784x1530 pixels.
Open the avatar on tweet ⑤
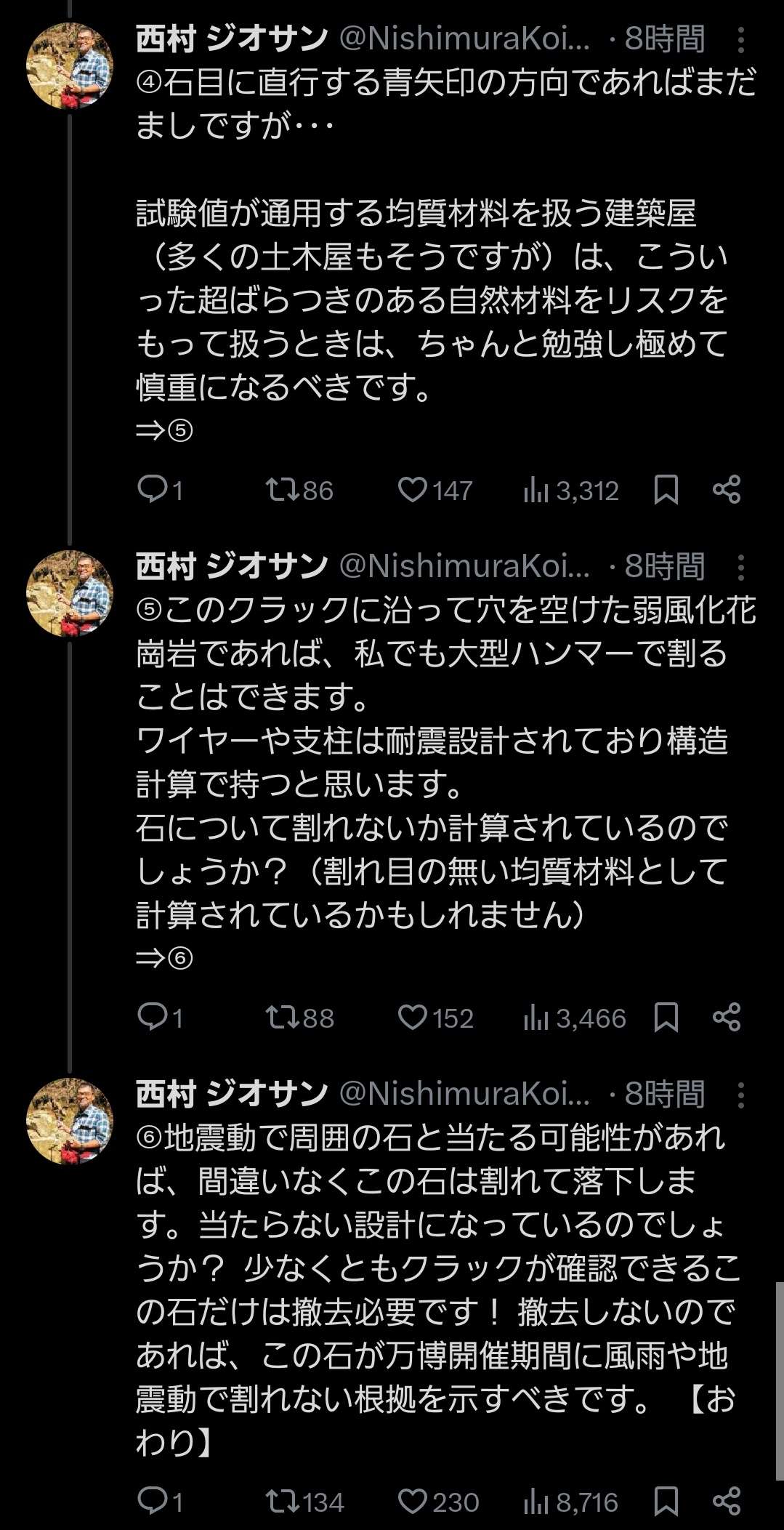[x=70, y=594]
